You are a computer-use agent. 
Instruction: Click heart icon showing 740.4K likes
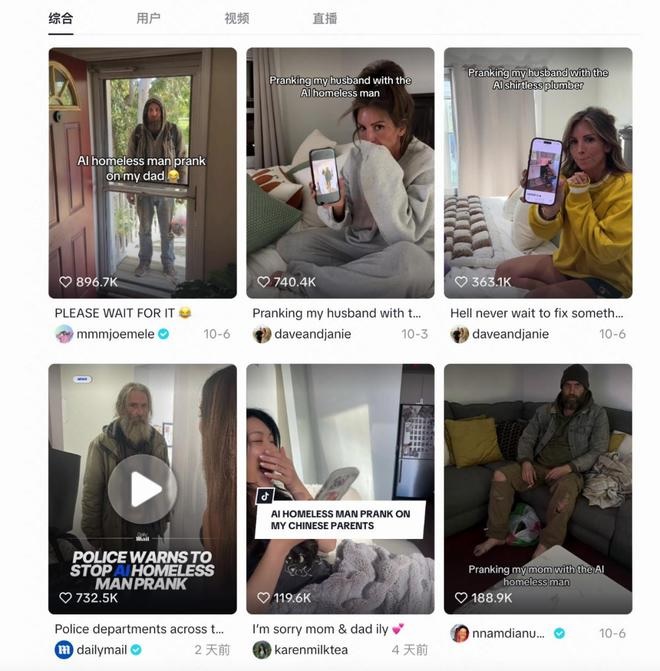coord(263,282)
